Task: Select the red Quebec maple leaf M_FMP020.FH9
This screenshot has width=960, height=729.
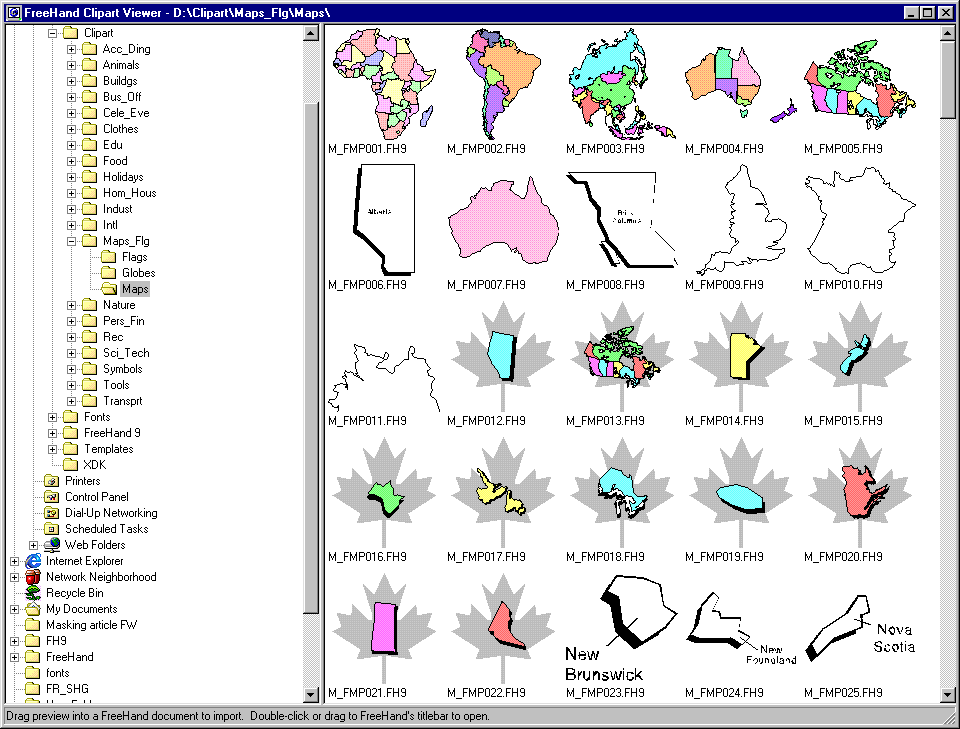Action: 860,492
